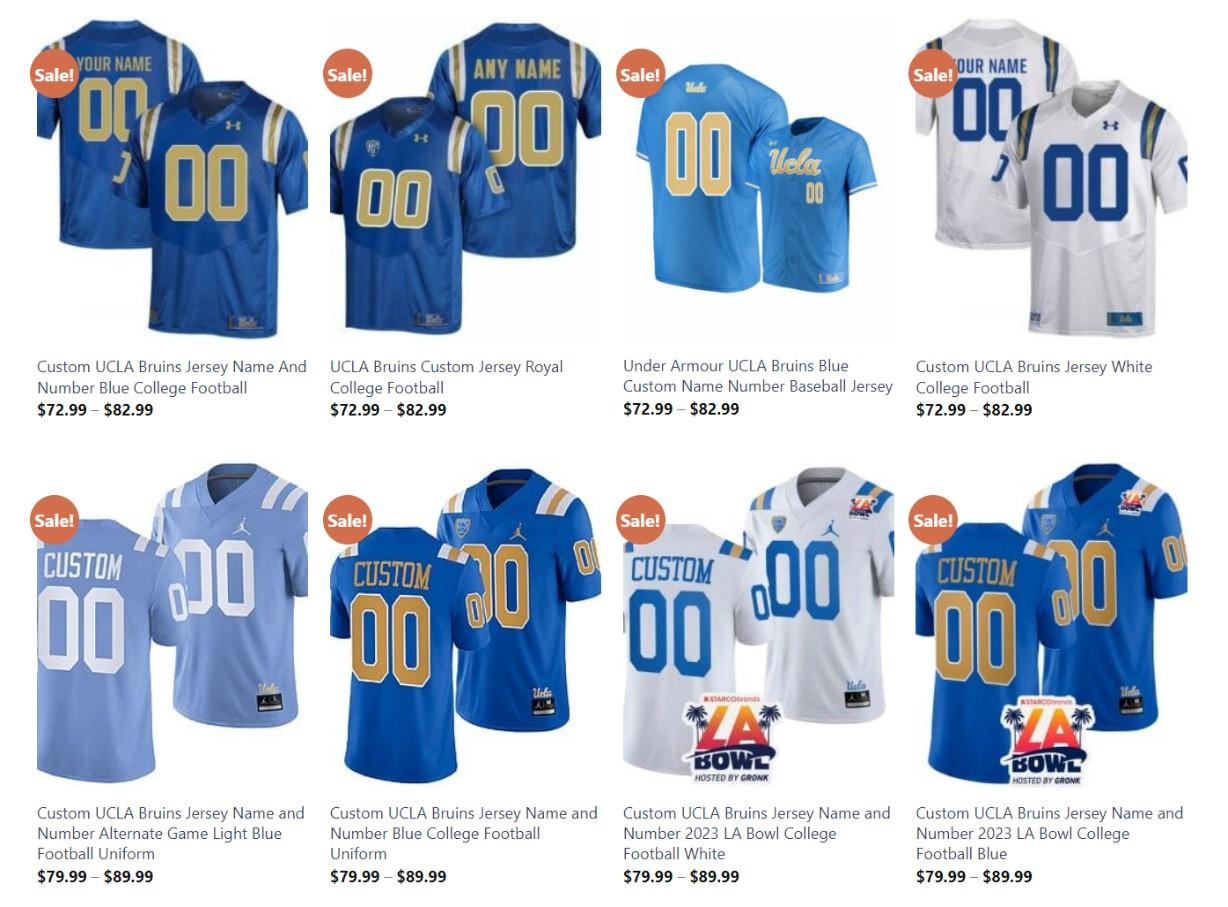This screenshot has height=907, width=1228.
Task: Open UCLA Bruins Custom Jersey Royal link
Action: click(447, 377)
